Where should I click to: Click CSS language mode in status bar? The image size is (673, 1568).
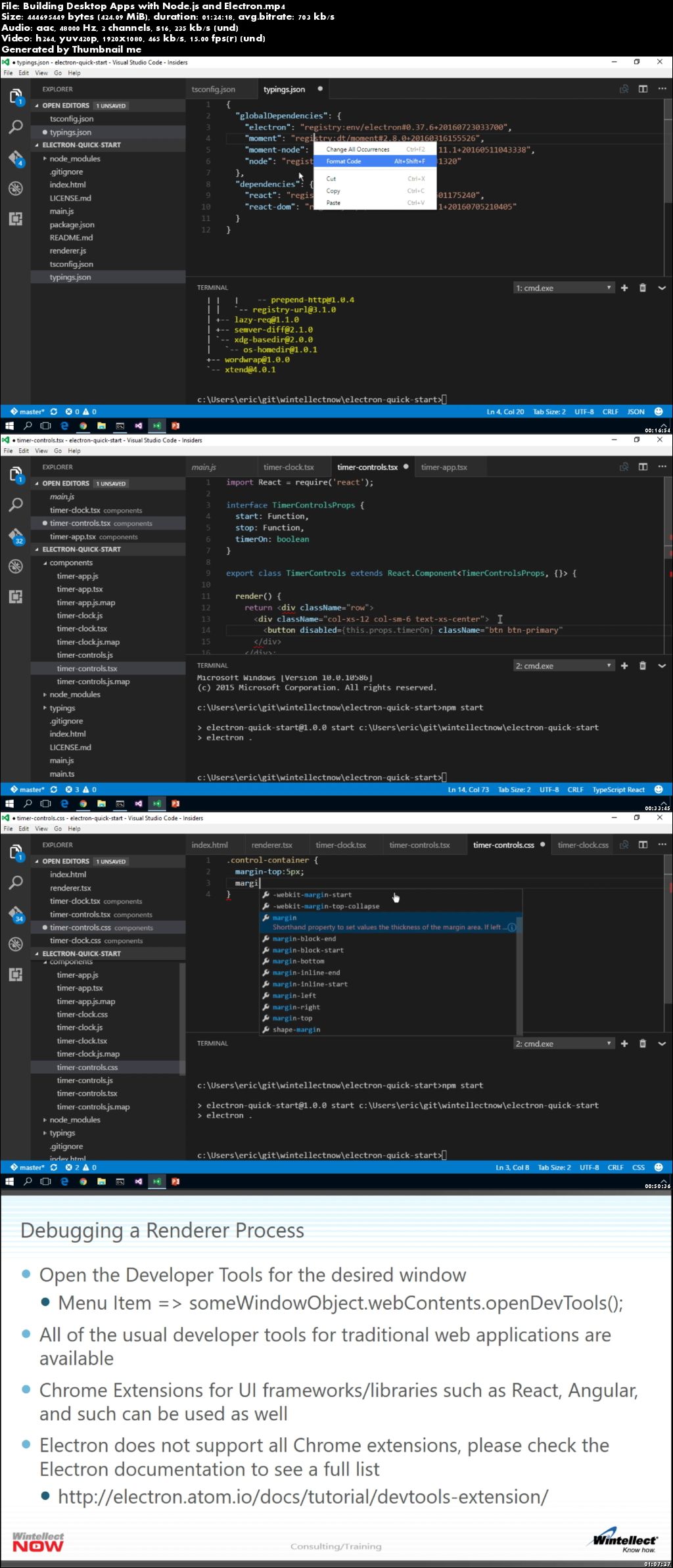click(x=638, y=1168)
